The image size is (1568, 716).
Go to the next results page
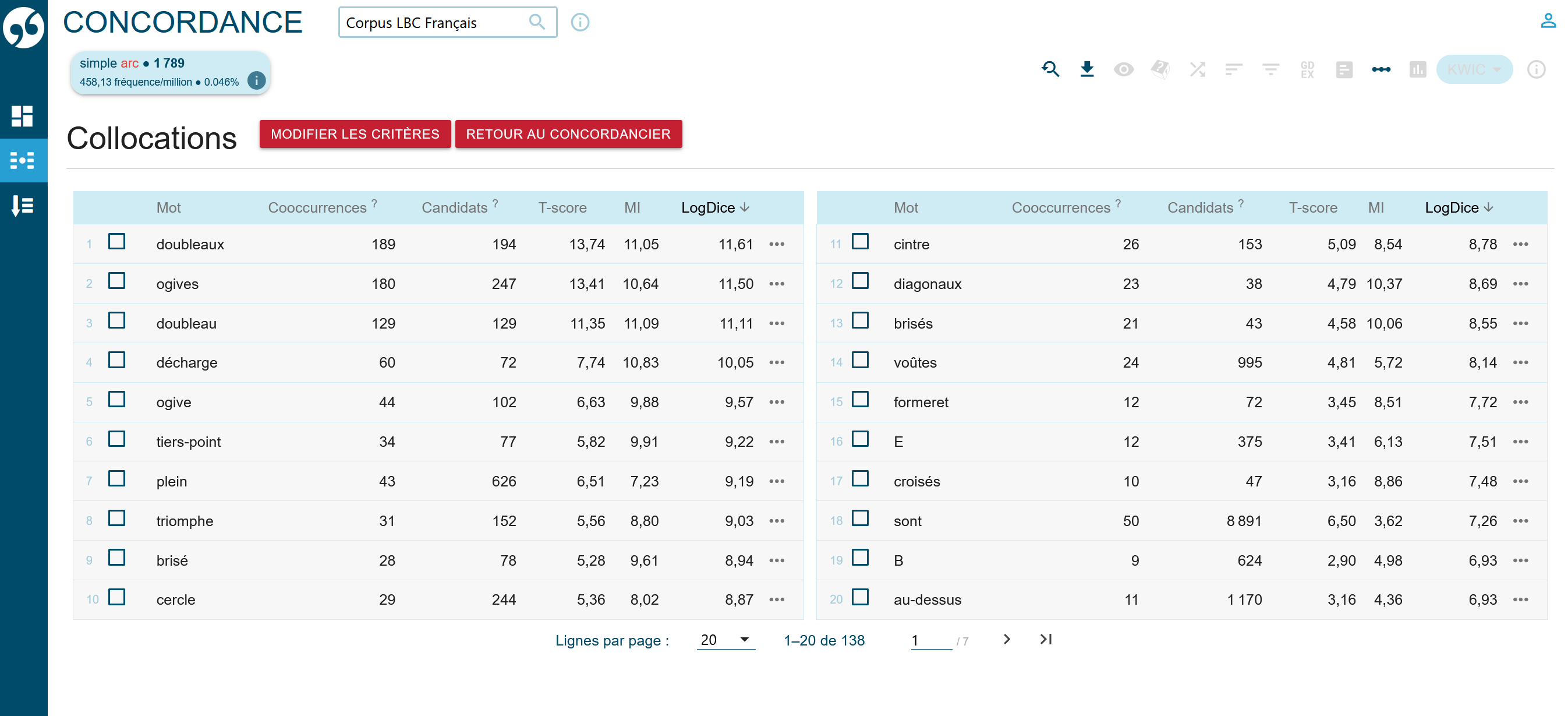(1007, 639)
